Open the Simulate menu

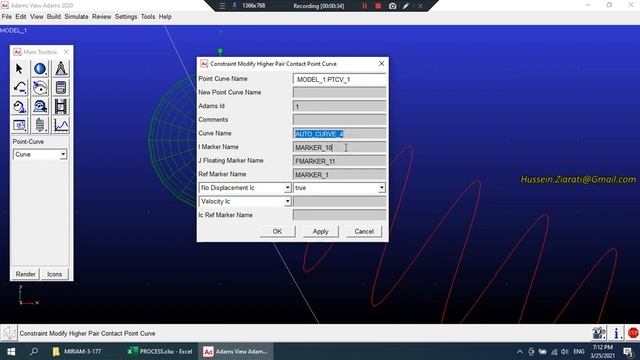[76, 17]
